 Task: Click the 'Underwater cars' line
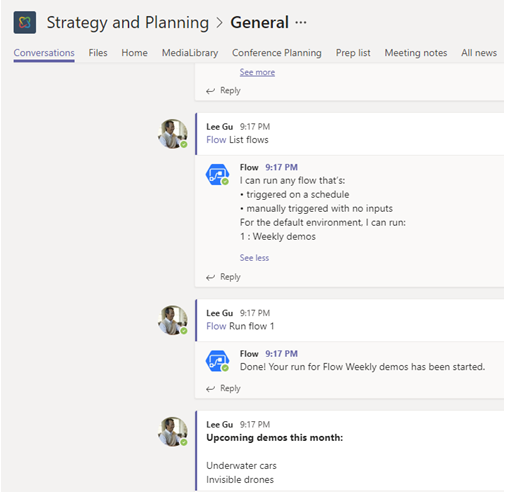[242, 466]
